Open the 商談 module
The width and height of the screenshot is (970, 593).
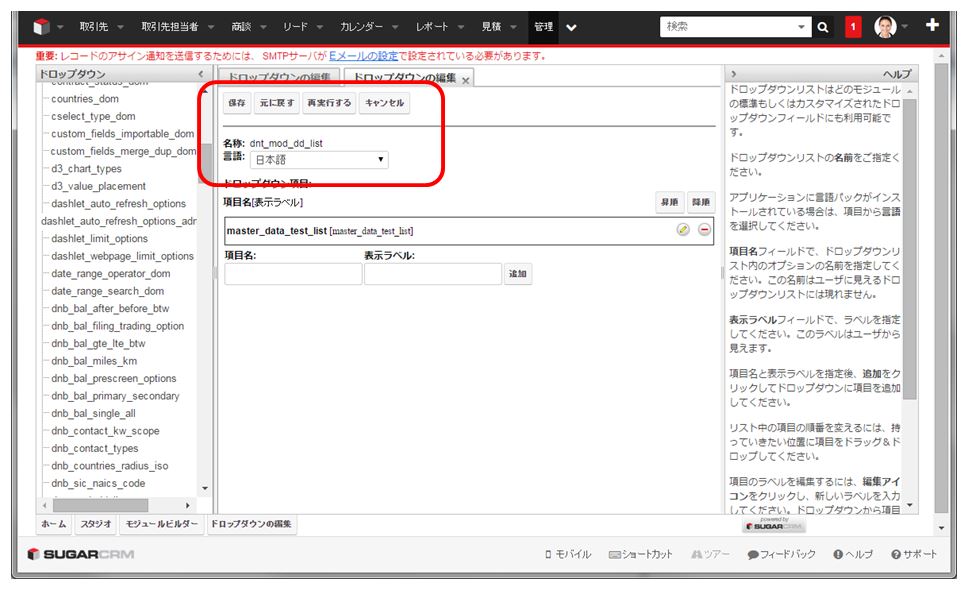[x=241, y=27]
